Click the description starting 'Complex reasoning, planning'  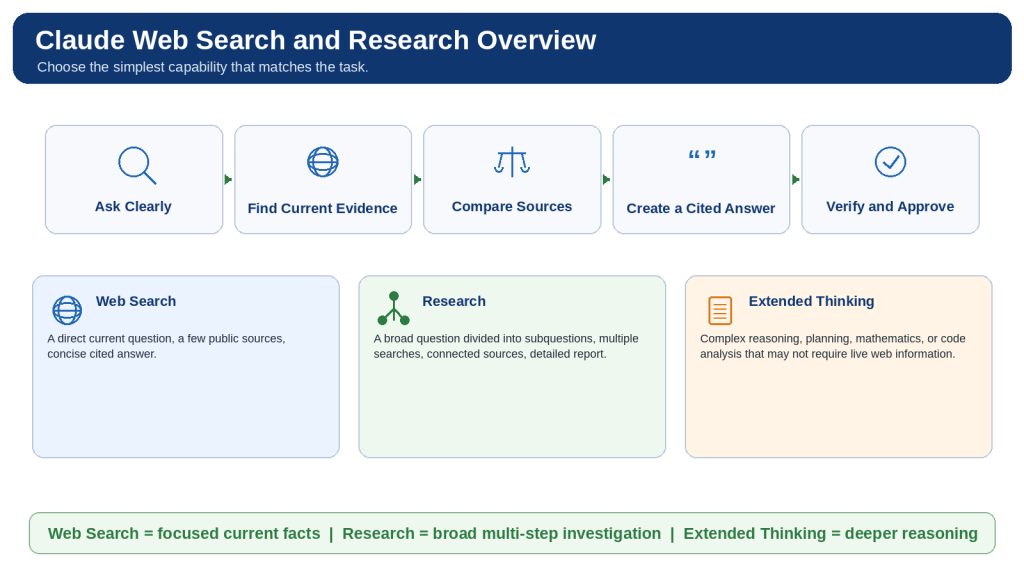[x=833, y=346]
